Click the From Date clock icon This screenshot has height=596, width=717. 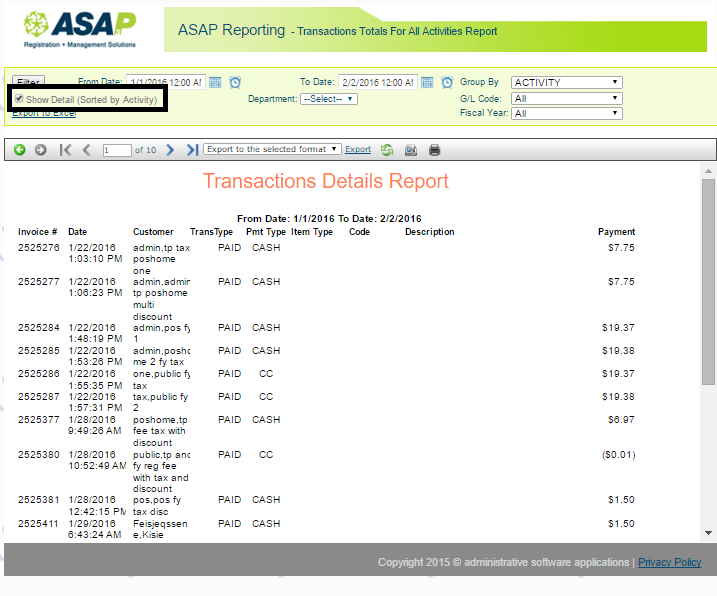[x=235, y=82]
